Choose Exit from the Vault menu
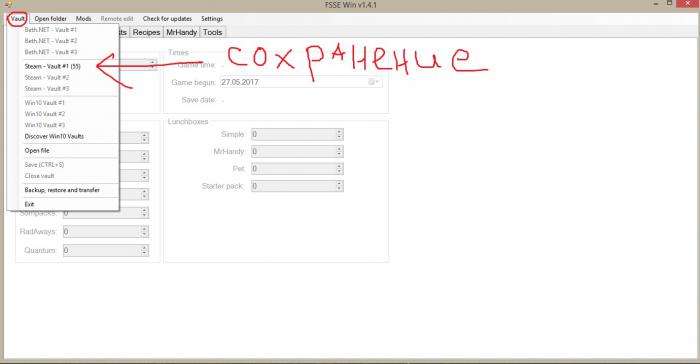This screenshot has height=364, width=700. tap(29, 204)
